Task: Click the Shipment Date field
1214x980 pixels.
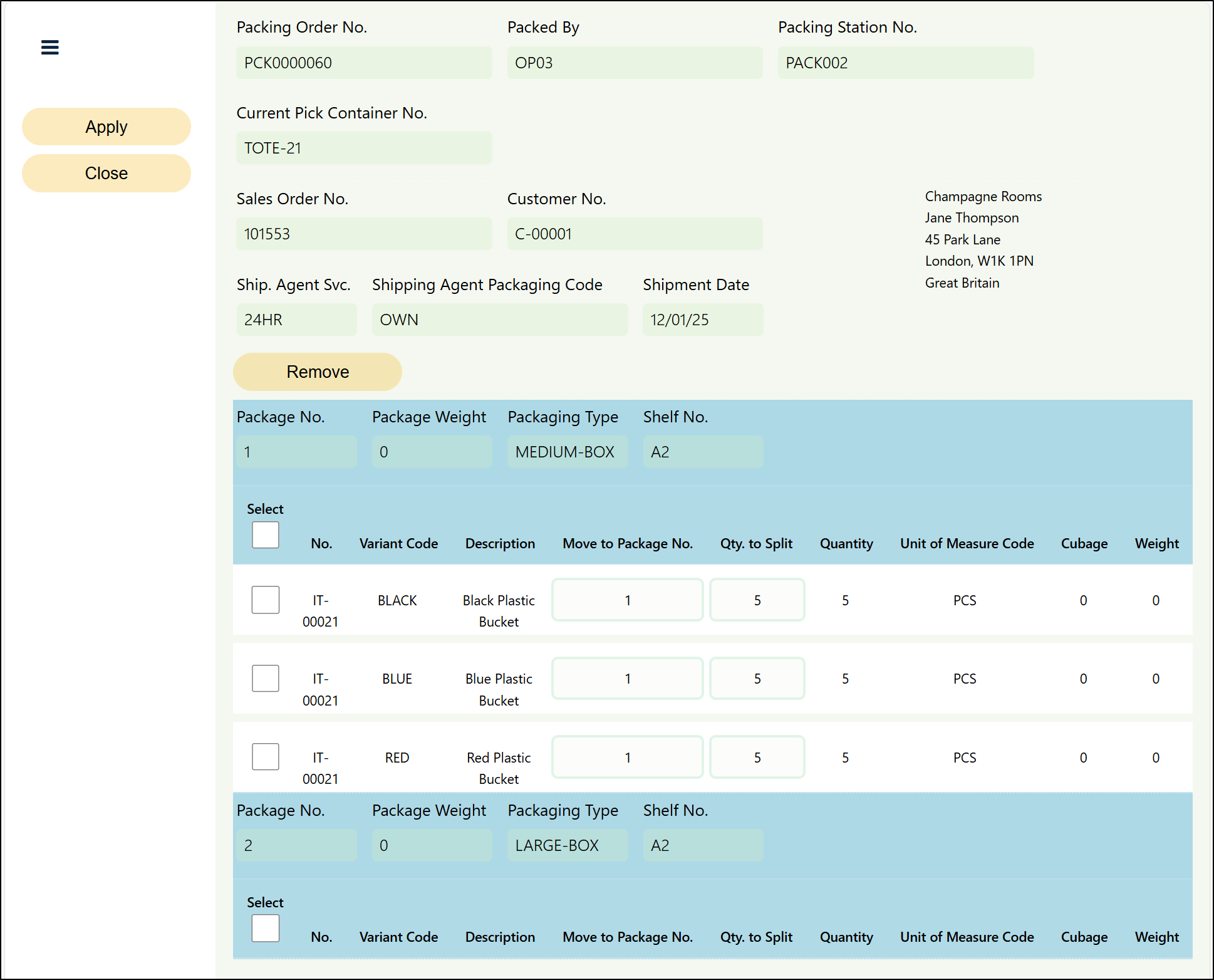Action: [702, 320]
